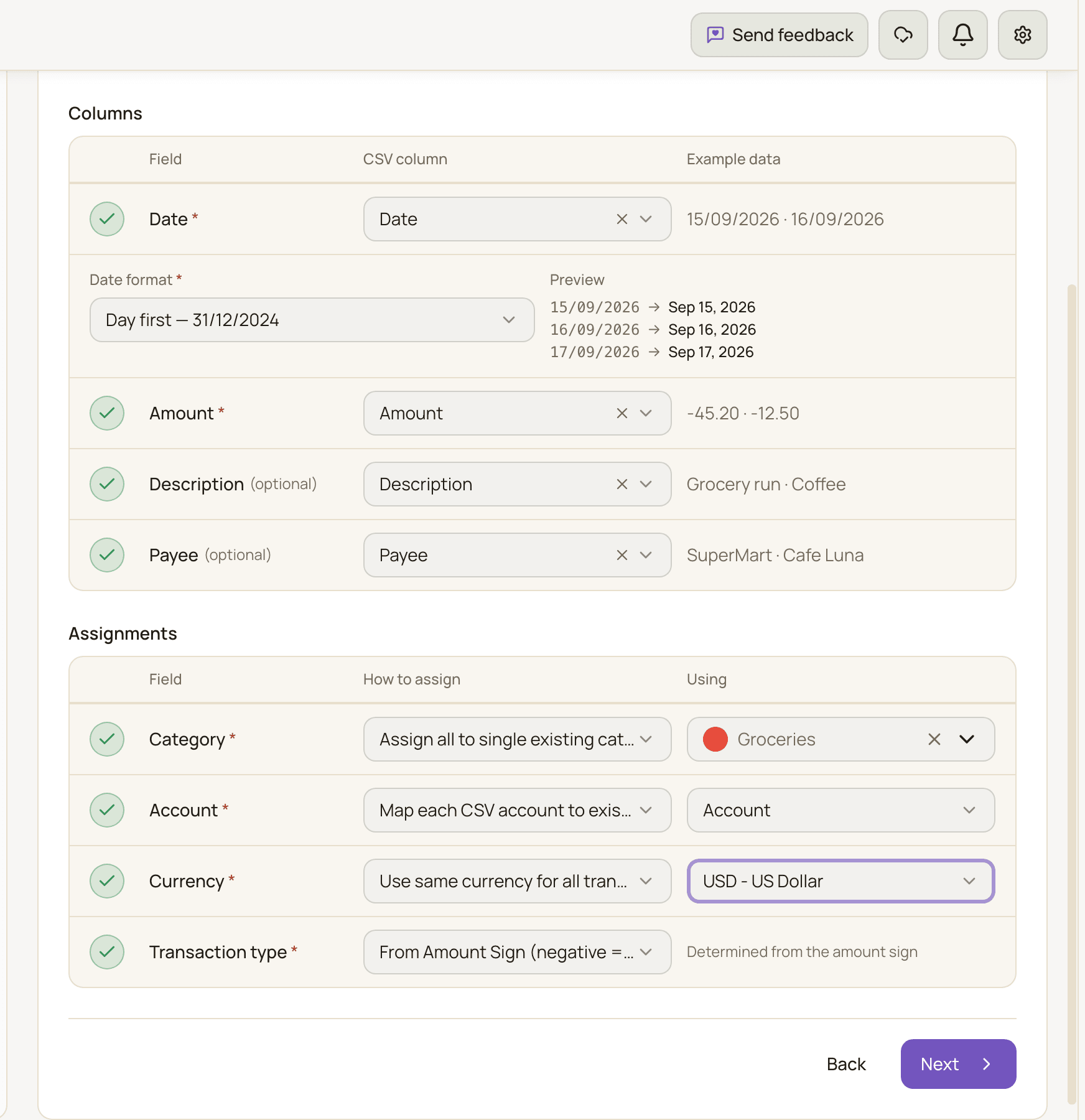The width and height of the screenshot is (1085, 1120).
Task: Open Account how-to-assign dropdown
Action: point(518,810)
